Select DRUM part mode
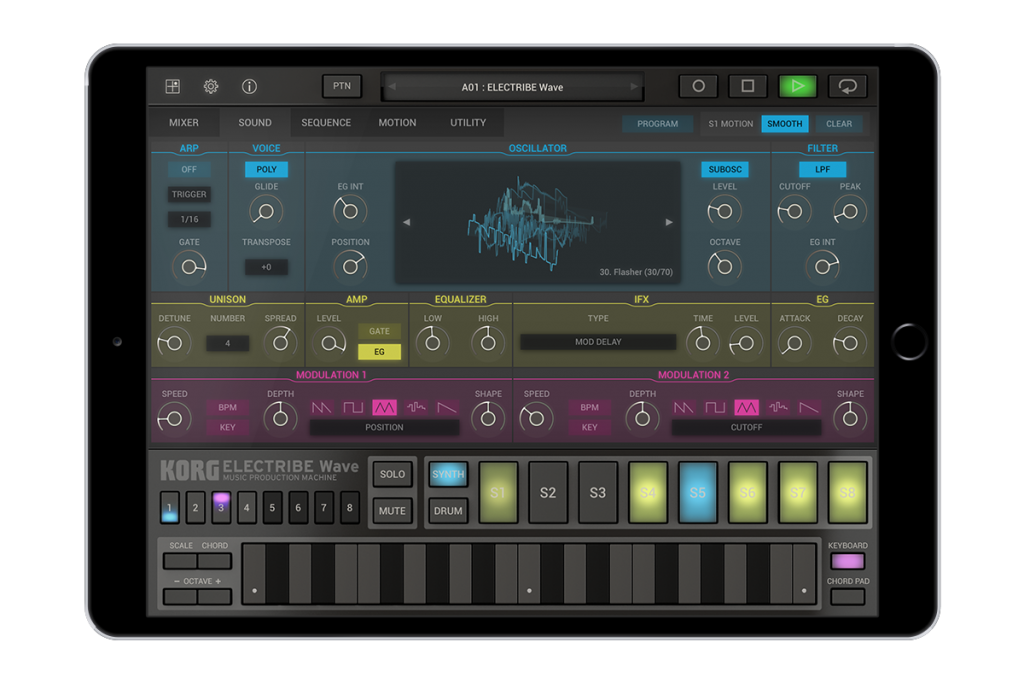This screenshot has width=1024, height=683. tap(448, 511)
